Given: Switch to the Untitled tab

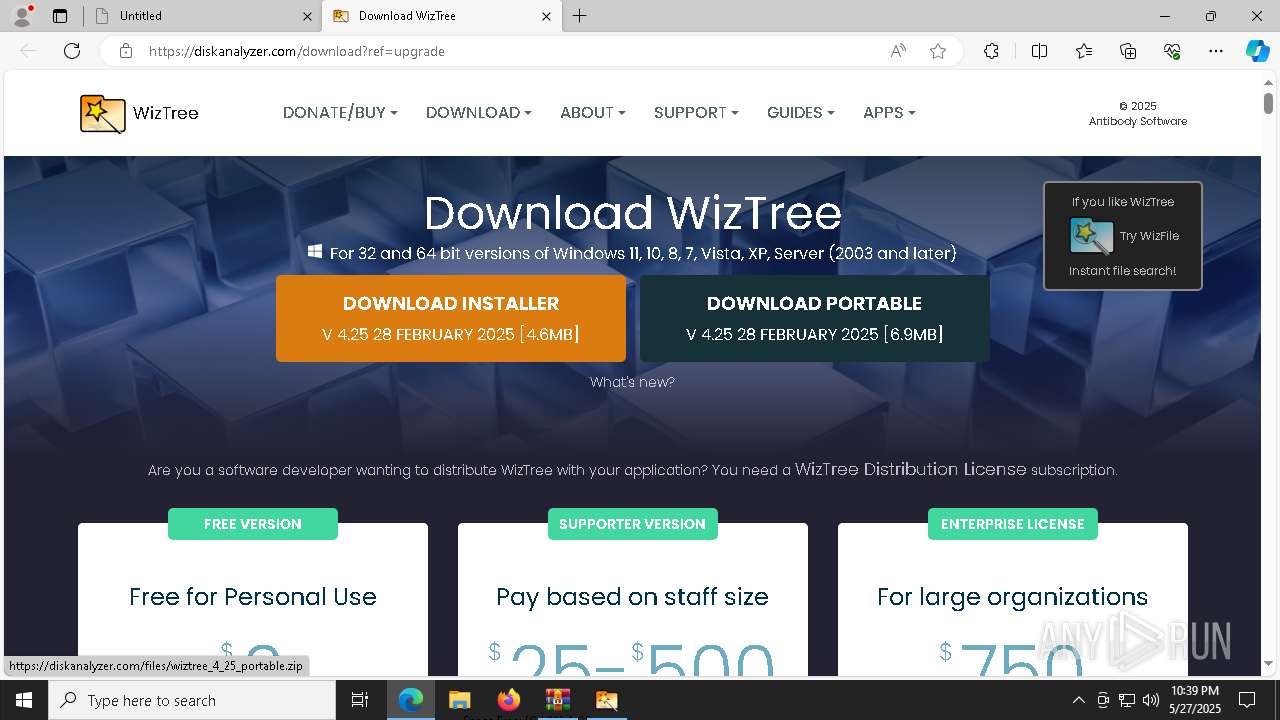Looking at the screenshot, I should [x=200, y=16].
